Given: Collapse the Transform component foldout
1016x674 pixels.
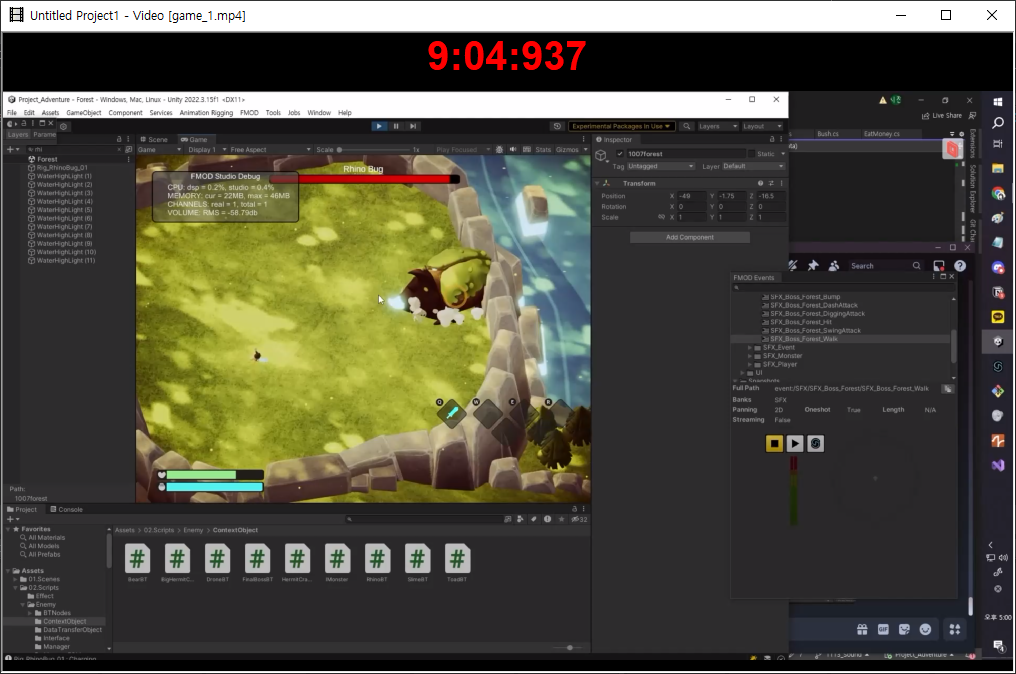Looking at the screenshot, I should tap(597, 183).
